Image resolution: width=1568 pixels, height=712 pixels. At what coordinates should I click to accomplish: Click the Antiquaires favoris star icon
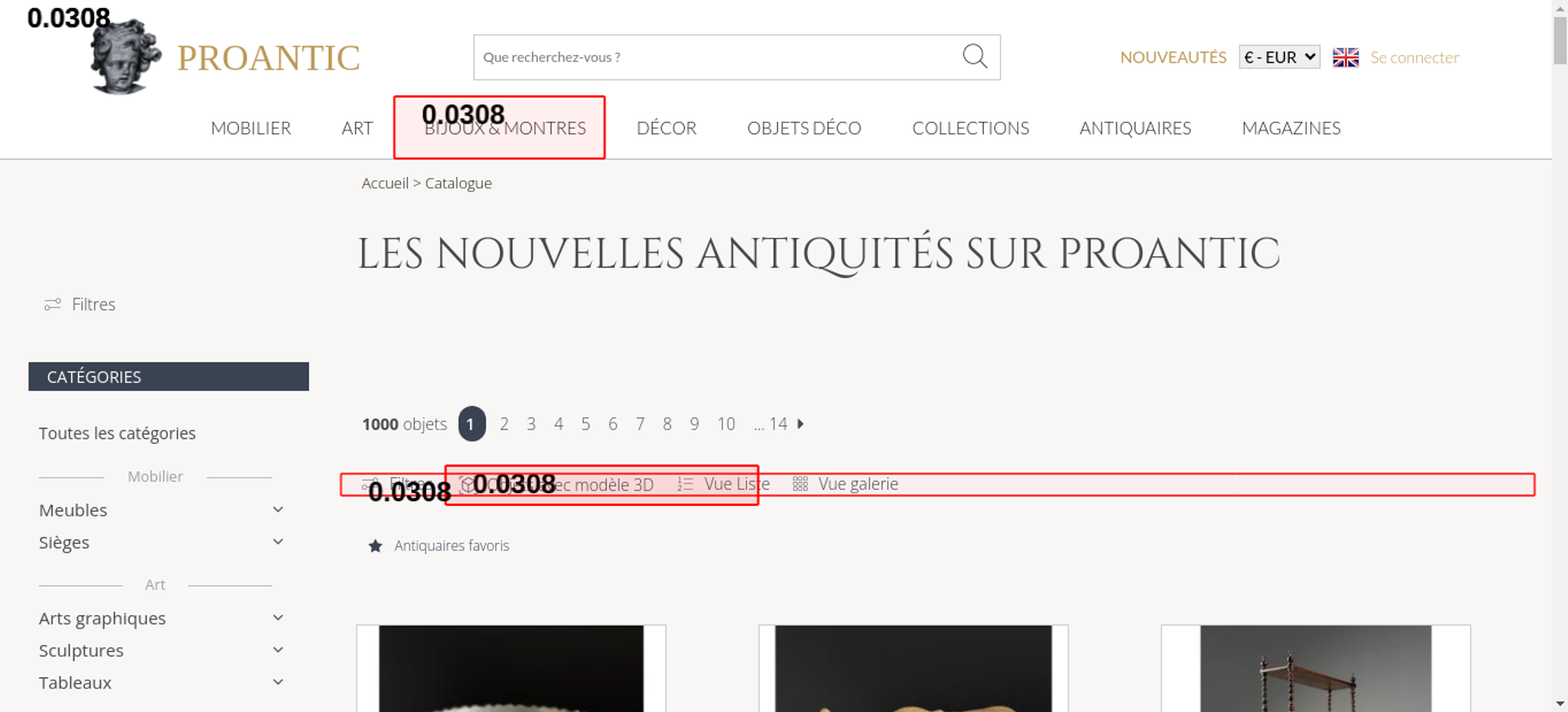tap(376, 546)
